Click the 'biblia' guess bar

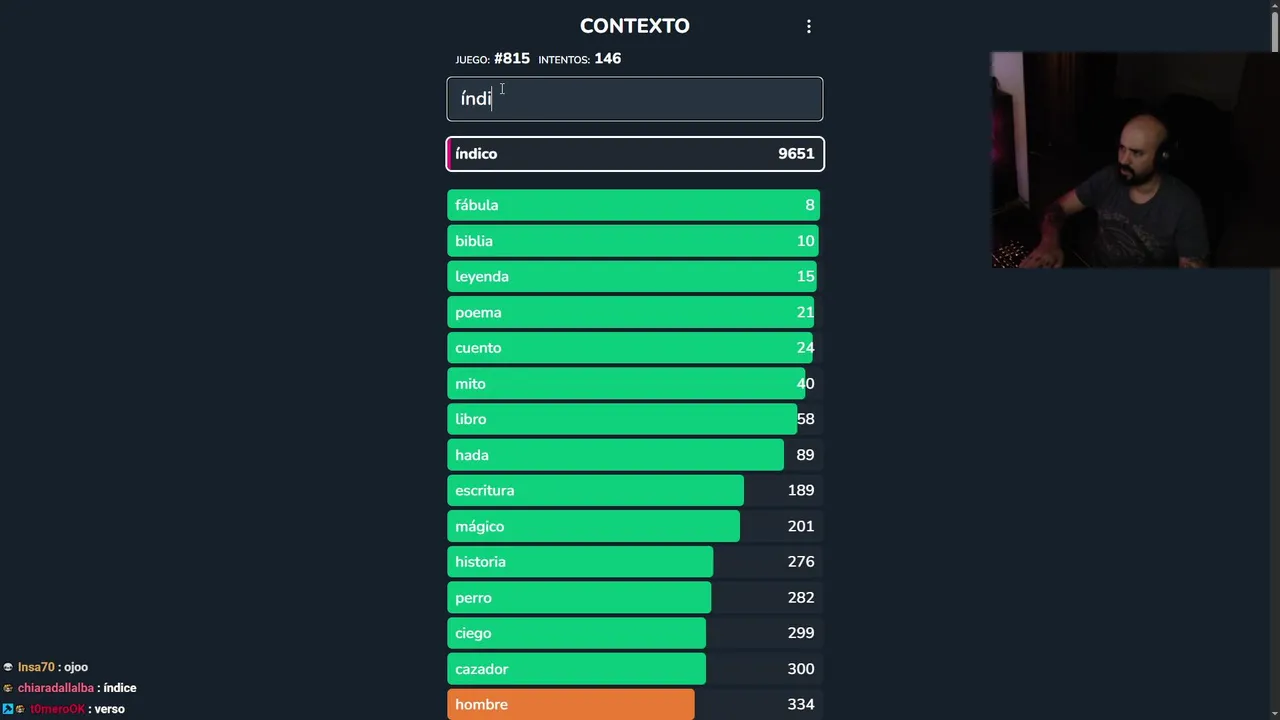[x=634, y=241]
